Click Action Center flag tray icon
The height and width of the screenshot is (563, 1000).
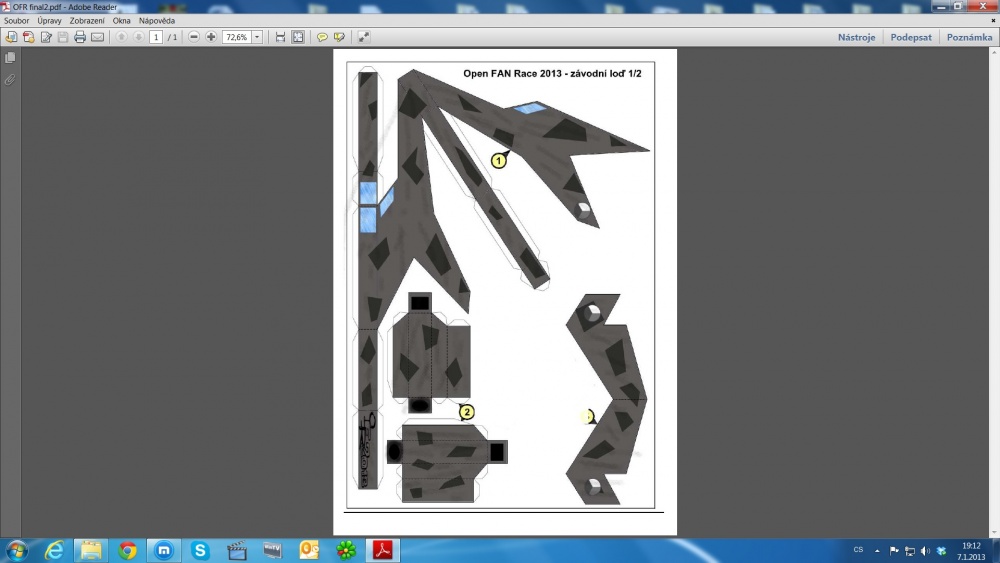point(893,551)
